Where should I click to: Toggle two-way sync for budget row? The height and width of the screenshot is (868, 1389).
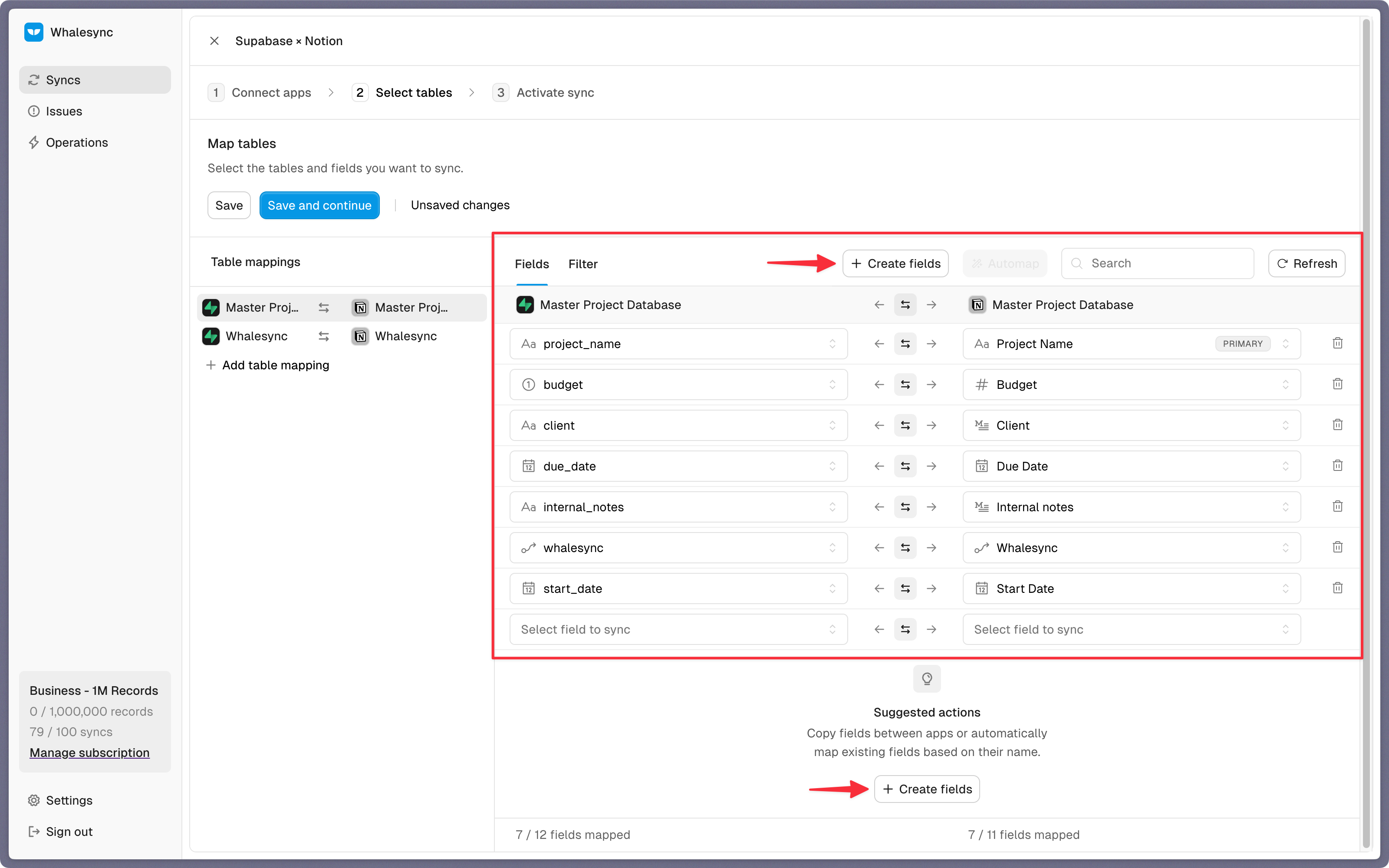905,385
